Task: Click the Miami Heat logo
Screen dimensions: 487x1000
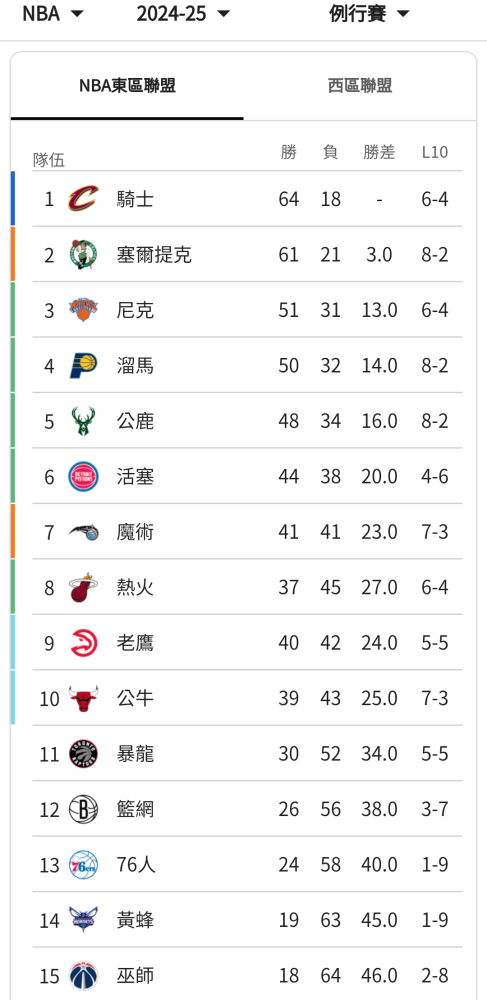Action: [x=84, y=587]
